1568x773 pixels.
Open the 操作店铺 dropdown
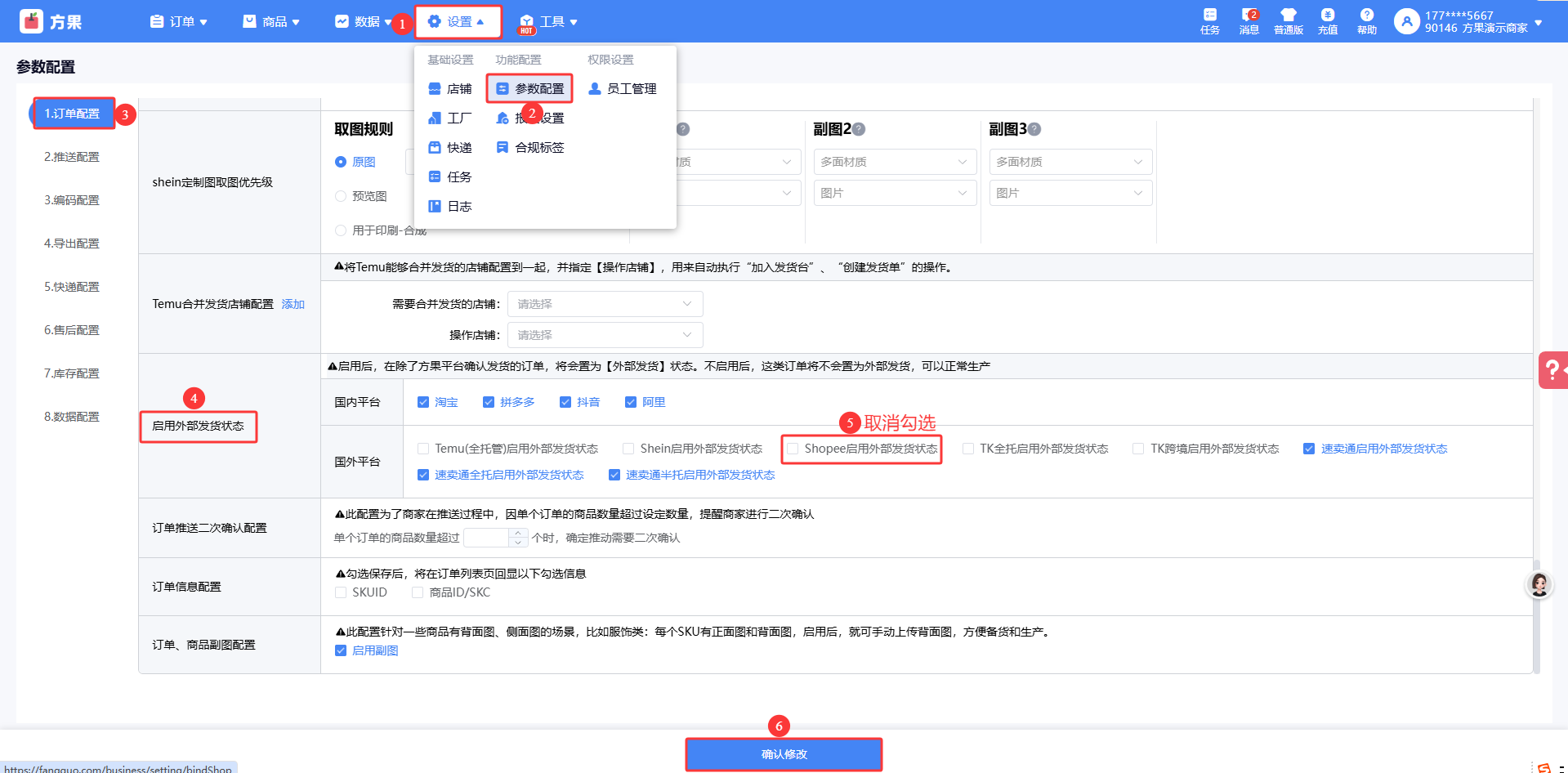605,335
